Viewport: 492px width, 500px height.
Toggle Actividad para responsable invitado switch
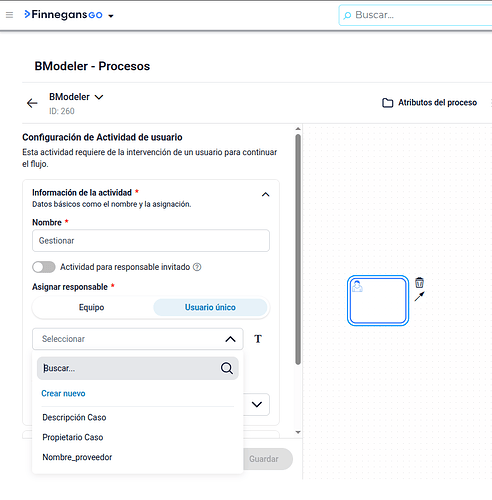44,267
